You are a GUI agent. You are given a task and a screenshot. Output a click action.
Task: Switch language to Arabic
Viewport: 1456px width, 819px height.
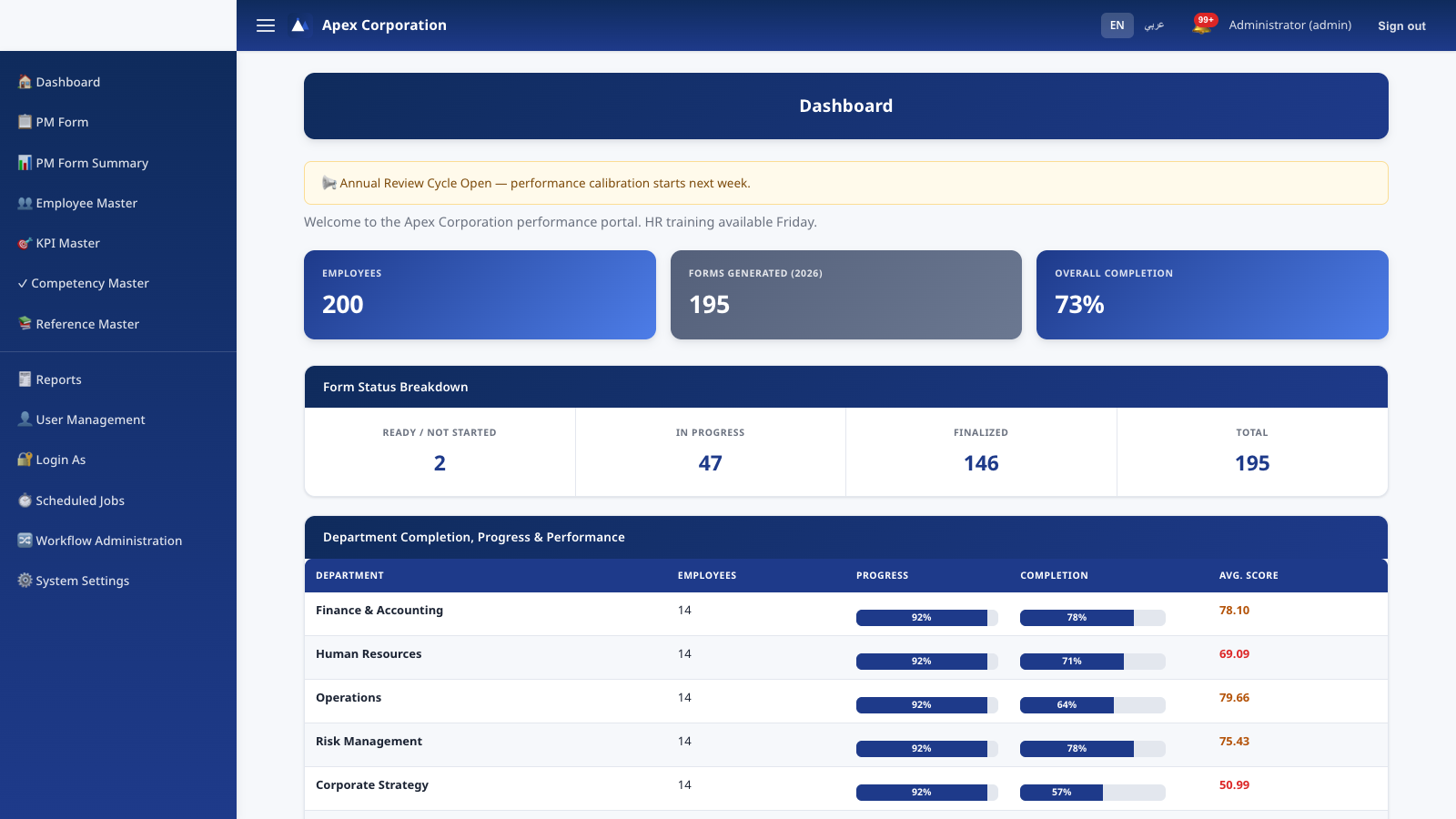click(x=1154, y=25)
